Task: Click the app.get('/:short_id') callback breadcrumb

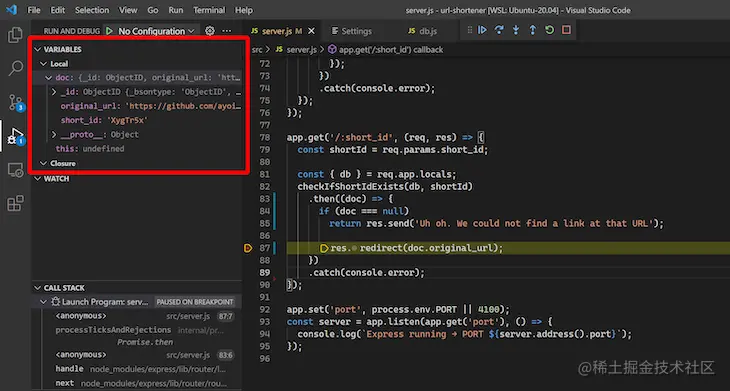Action: pyautogui.click(x=391, y=49)
